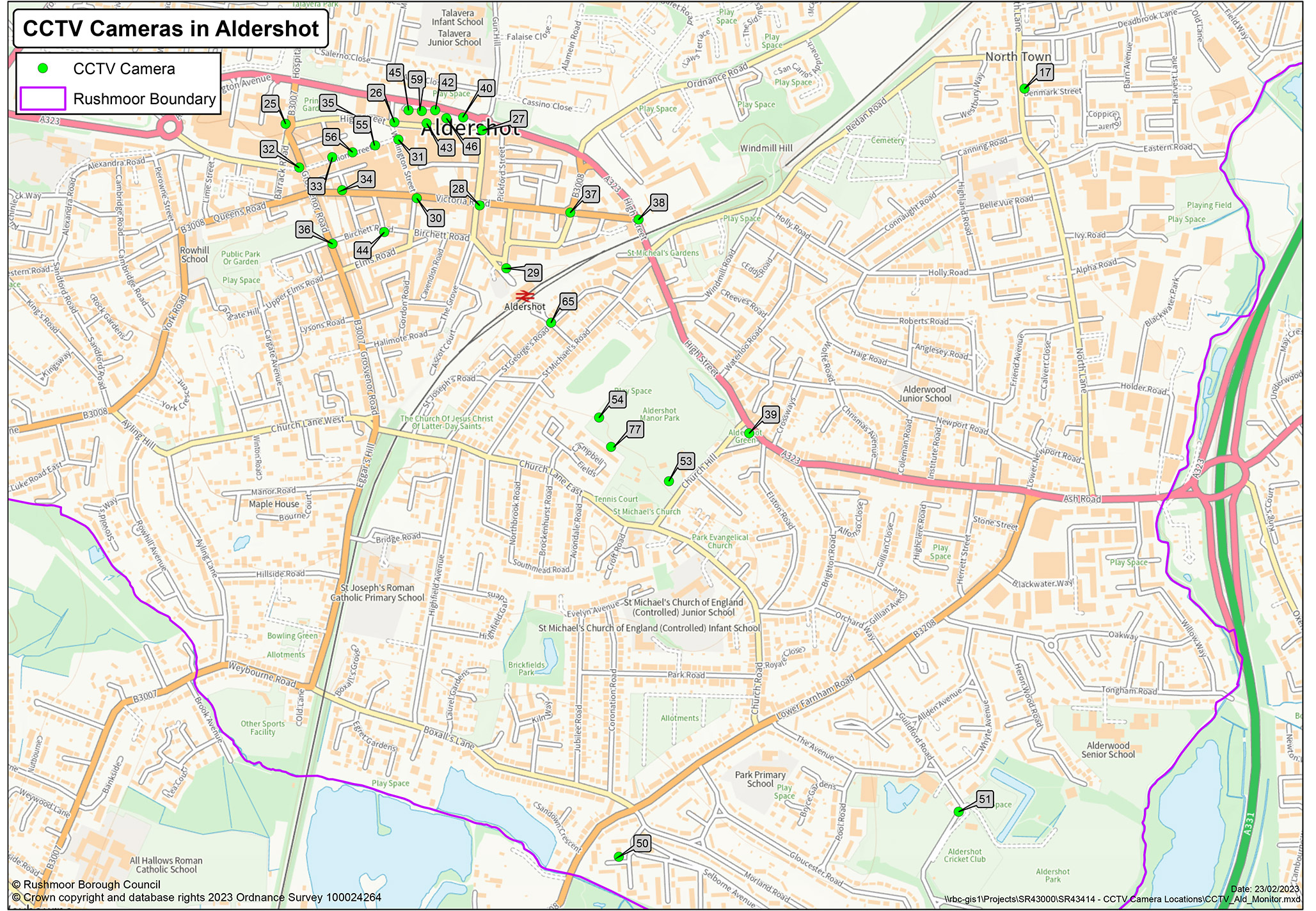Click the camera 25 marker dot
The height and width of the screenshot is (911, 1316).
pyautogui.click(x=285, y=124)
